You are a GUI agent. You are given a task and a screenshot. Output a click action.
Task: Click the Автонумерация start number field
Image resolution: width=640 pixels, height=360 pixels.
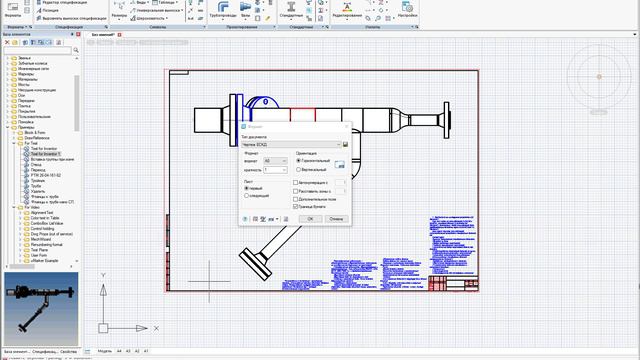click(x=340, y=183)
